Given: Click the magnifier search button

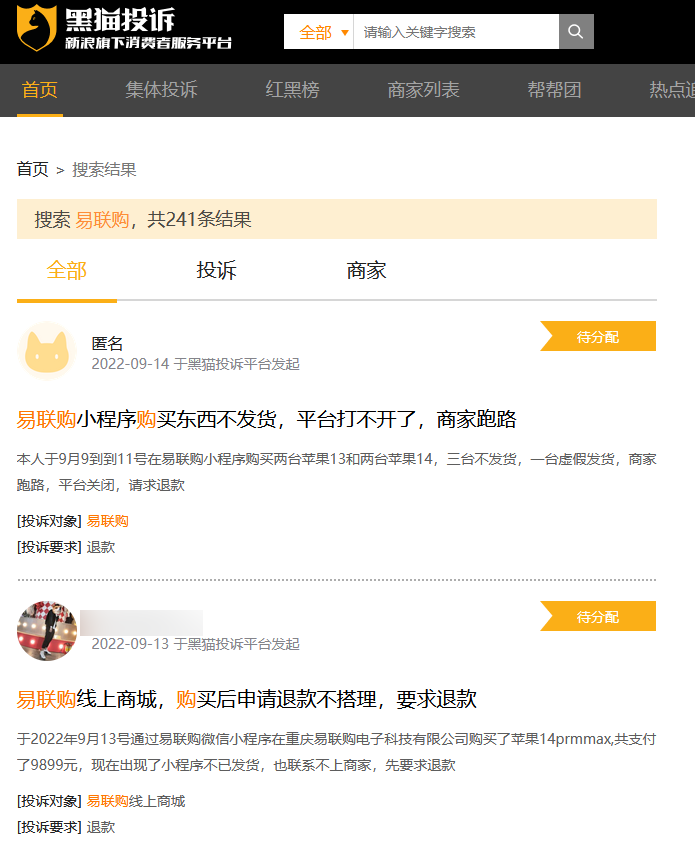Looking at the screenshot, I should pyautogui.click(x=576, y=32).
